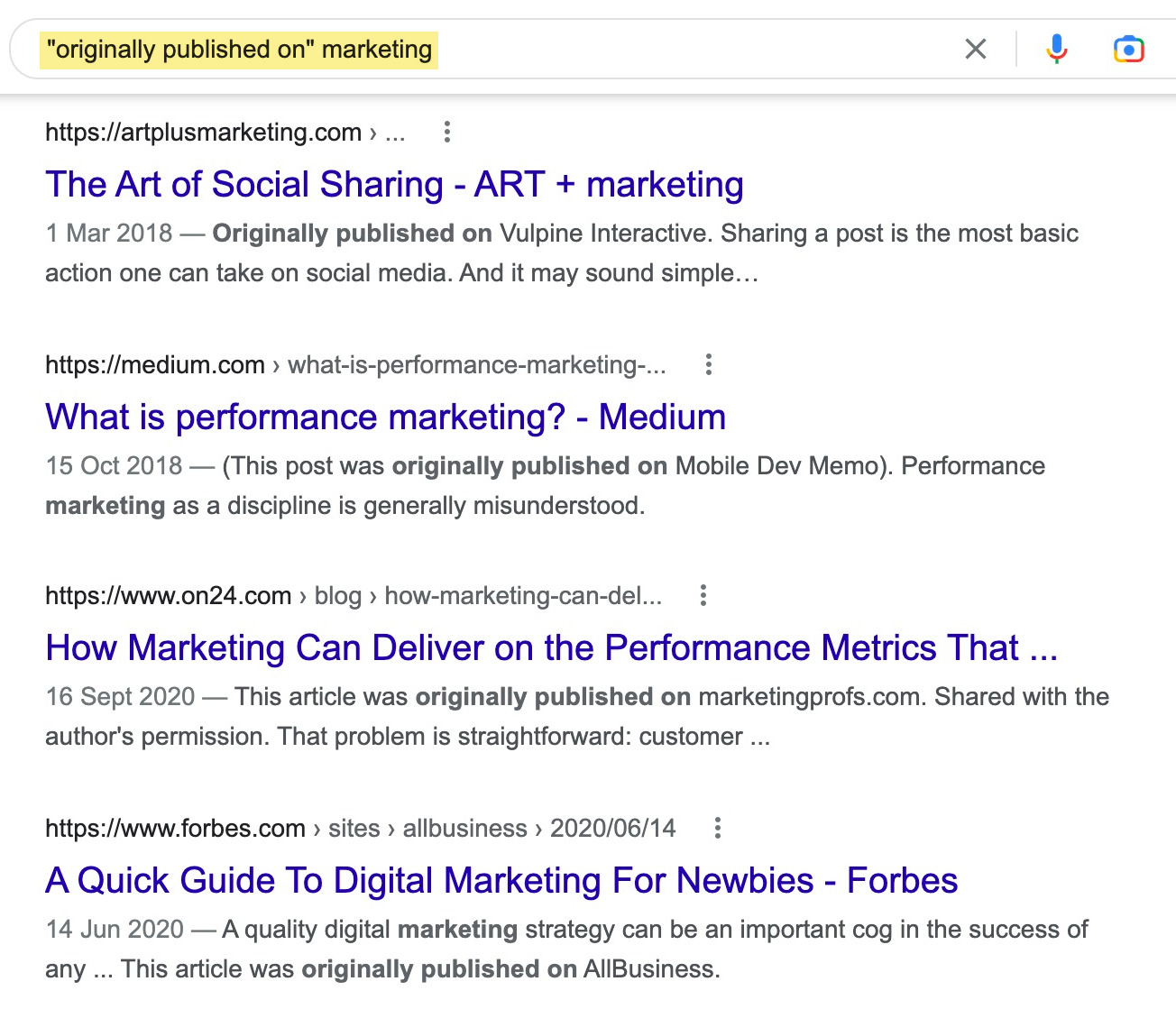Open options menu for forbes.com result
The height and width of the screenshot is (1009, 1176).
point(718,829)
